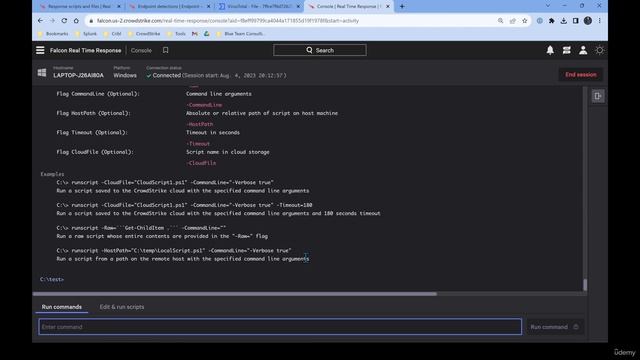Open Gmail bookmark icon
Image resolution: width=640 pixels, height=360 pixels.
(195, 34)
